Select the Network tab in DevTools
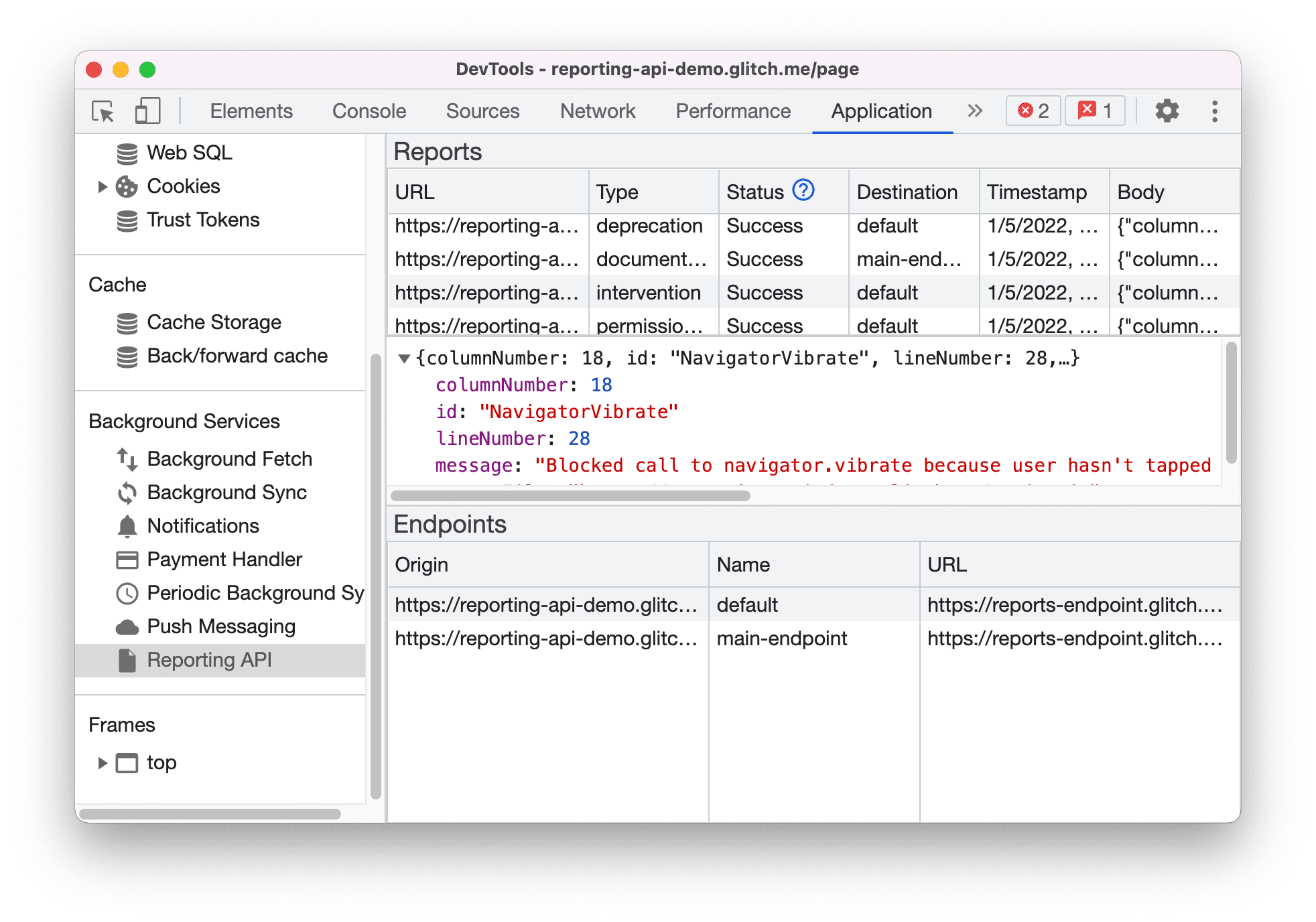This screenshot has width=1316, height=922. (x=597, y=110)
